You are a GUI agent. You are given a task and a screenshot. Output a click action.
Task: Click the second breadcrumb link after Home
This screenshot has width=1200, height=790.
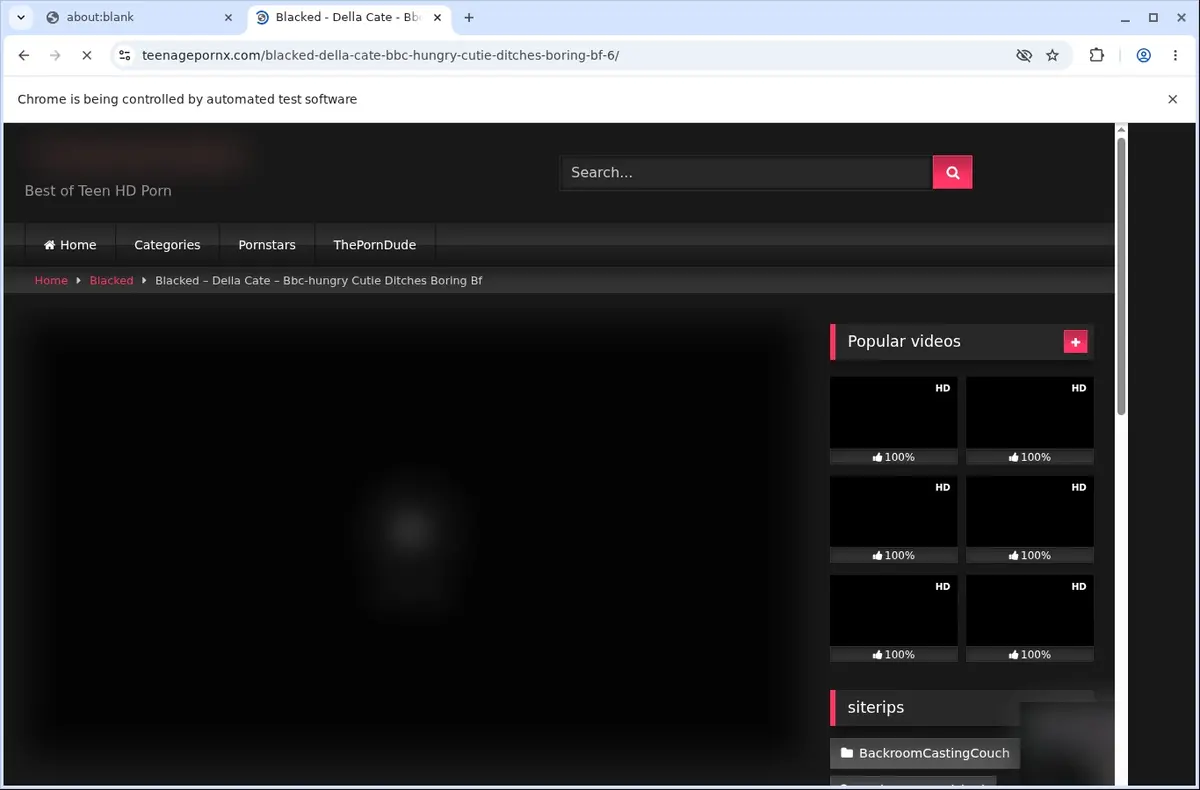click(111, 281)
